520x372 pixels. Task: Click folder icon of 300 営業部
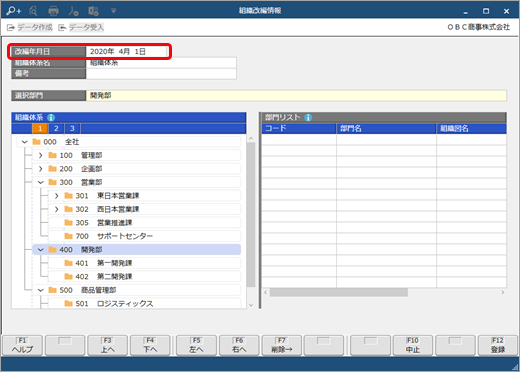52,182
